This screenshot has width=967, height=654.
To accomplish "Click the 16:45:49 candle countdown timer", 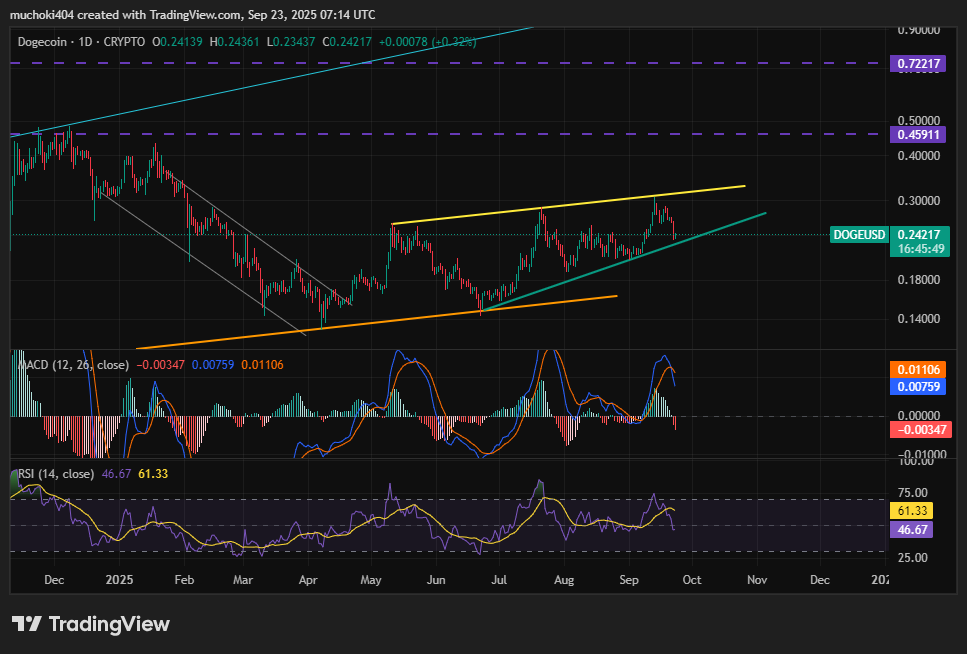I will [919, 249].
